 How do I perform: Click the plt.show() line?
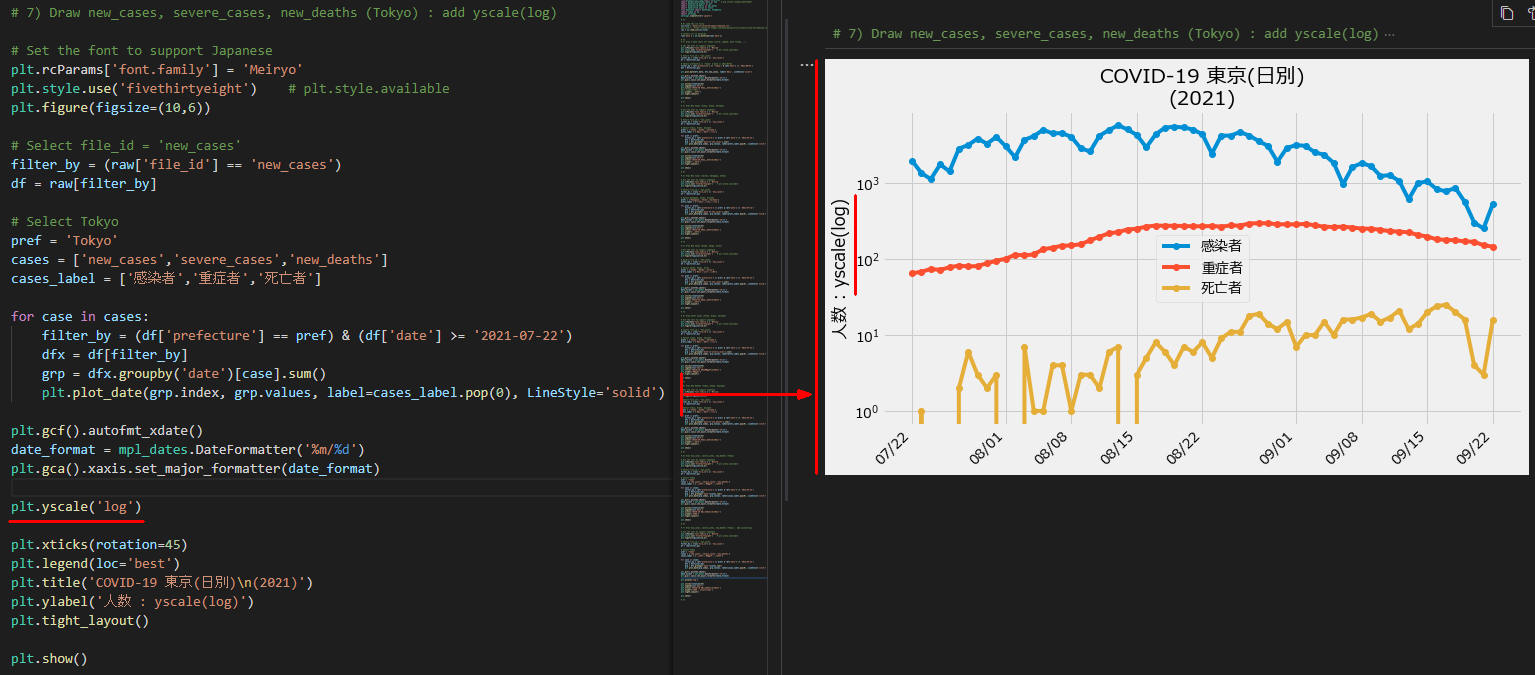tap(49, 659)
